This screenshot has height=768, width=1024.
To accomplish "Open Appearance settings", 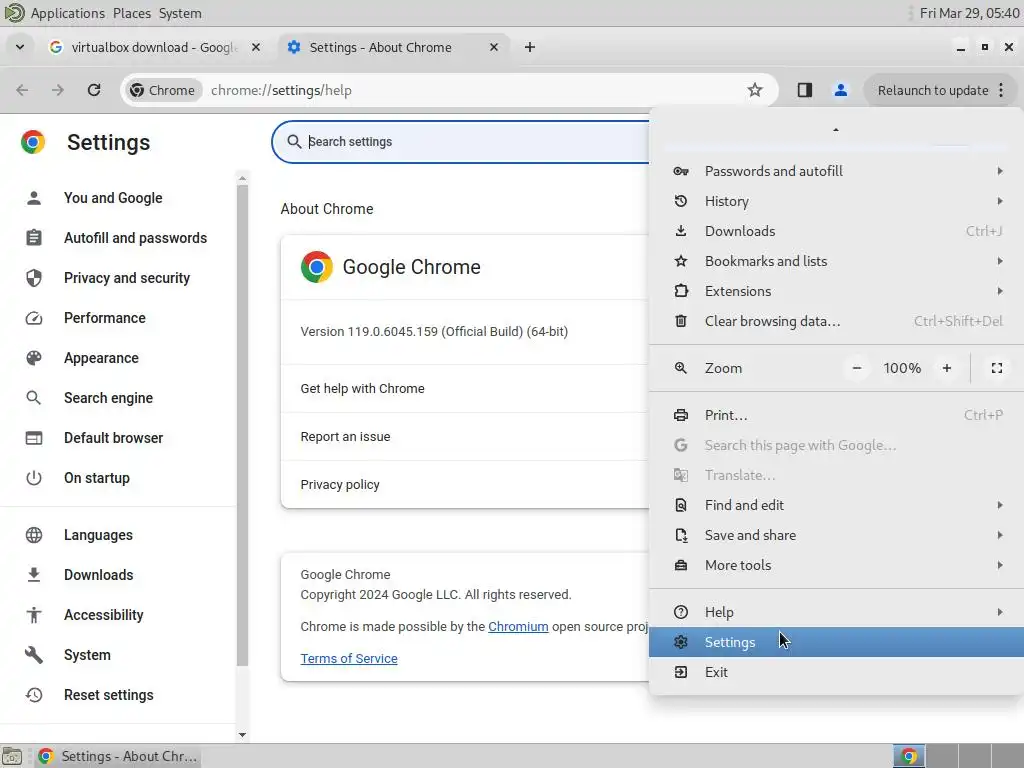I will point(101,358).
